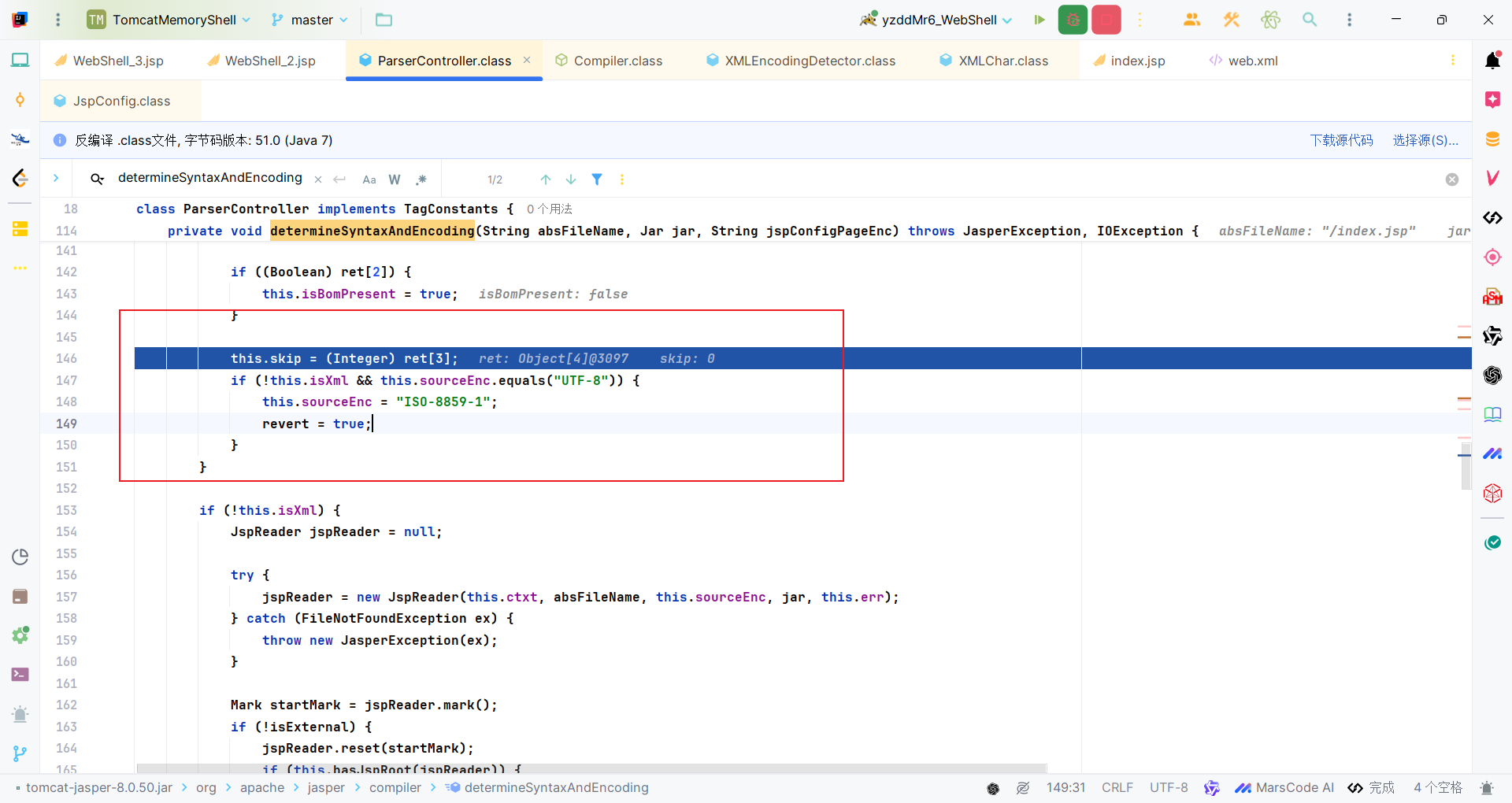Switch to the Compiler.class tab
1512x803 pixels.
coord(609,61)
